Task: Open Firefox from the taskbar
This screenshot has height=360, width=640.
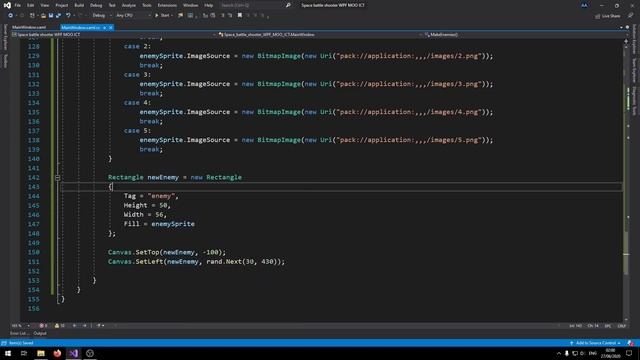Action: point(57,353)
